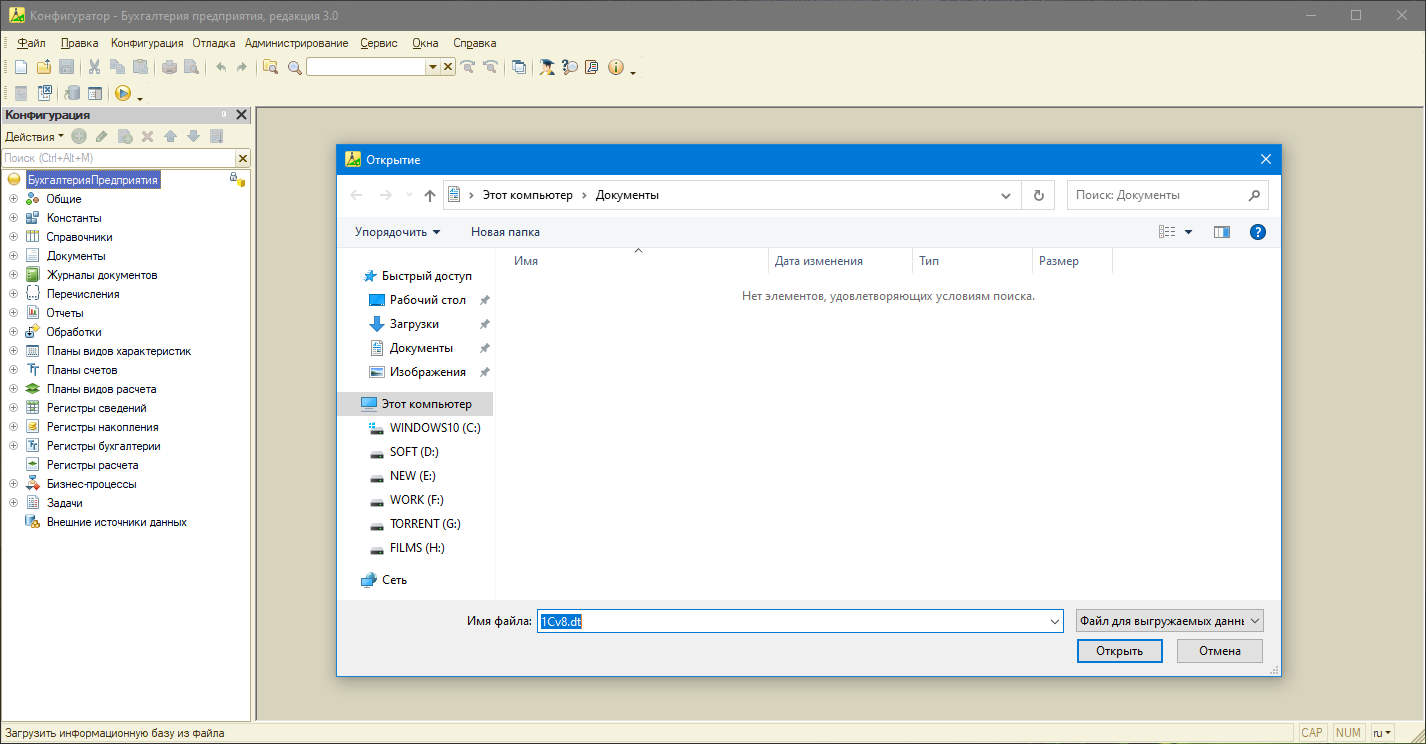Screen dimensions: 1426x744
Task: Clear the toolbar search field with X
Action: (x=448, y=67)
